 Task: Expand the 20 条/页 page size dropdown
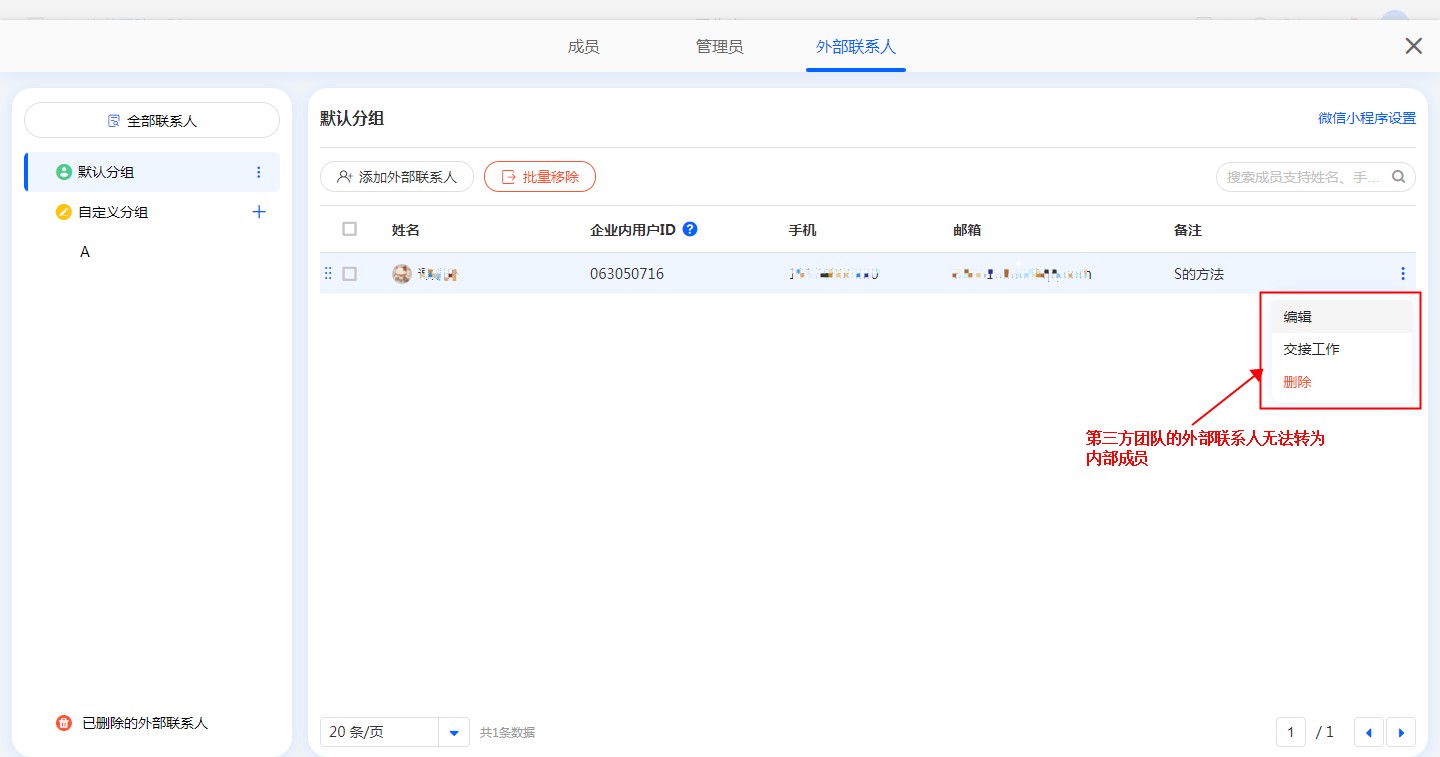454,732
